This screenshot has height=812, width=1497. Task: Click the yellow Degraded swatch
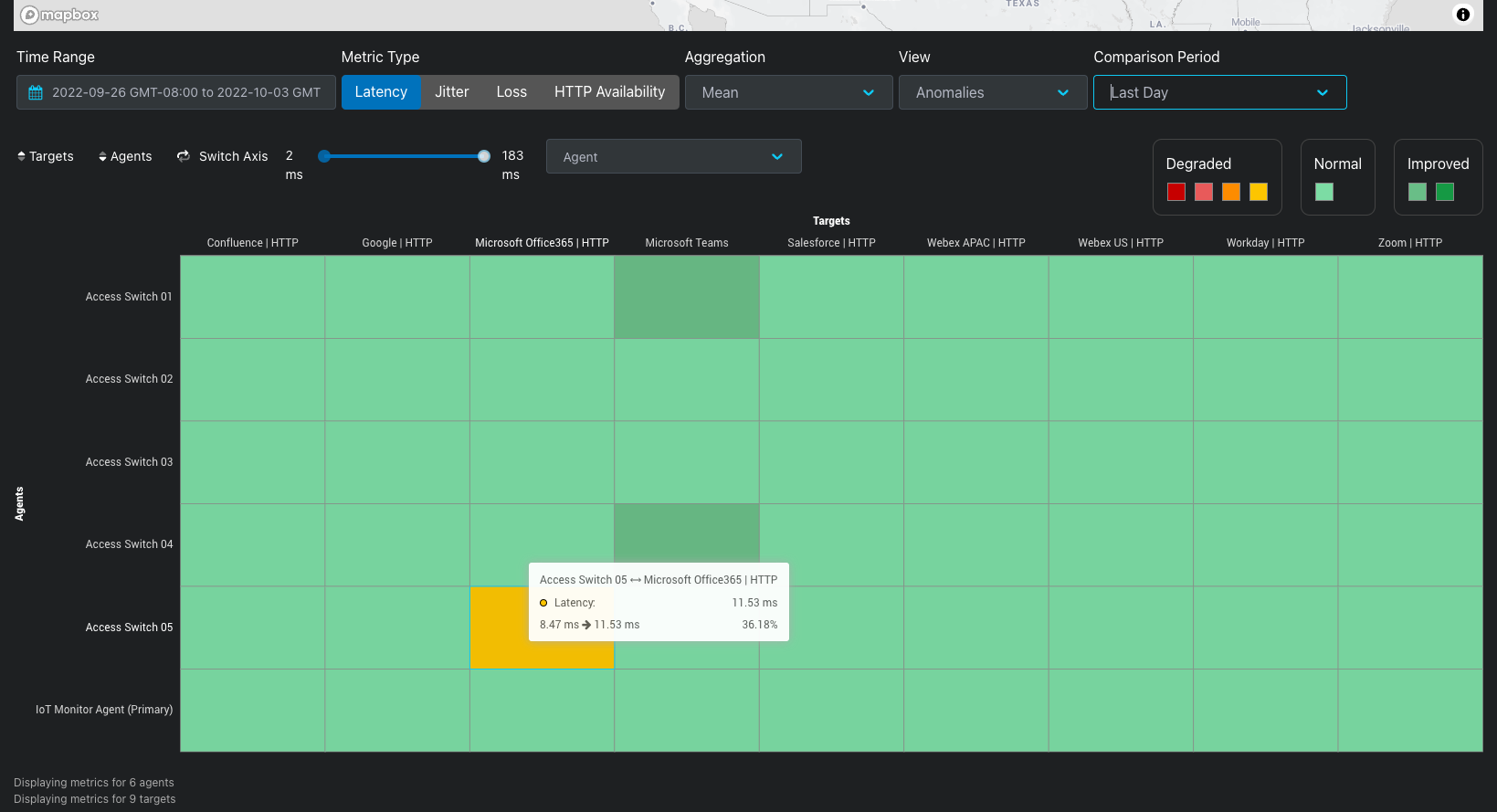1259,192
